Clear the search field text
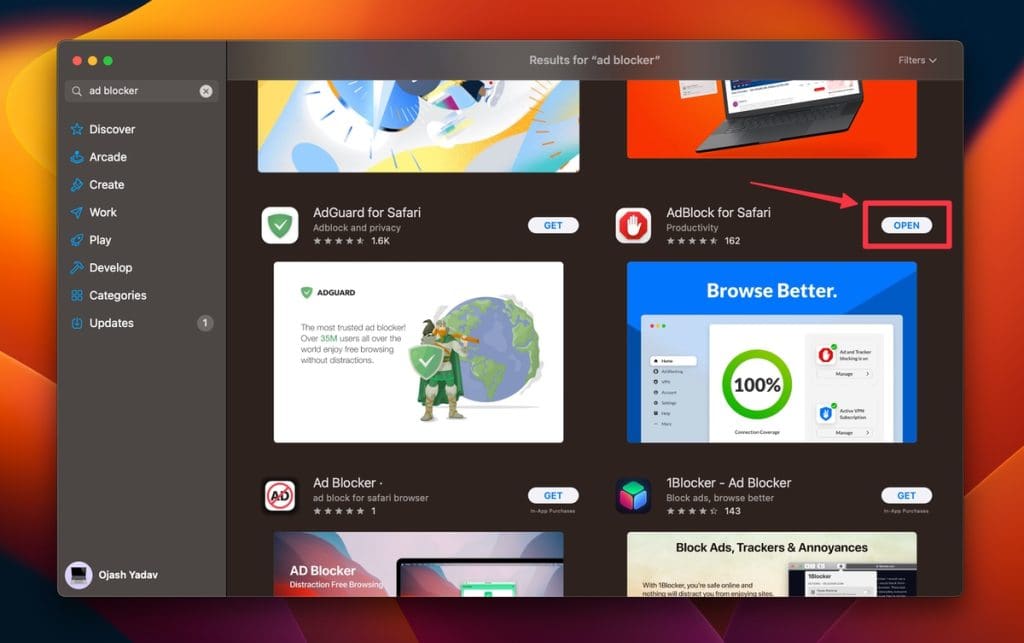1024x643 pixels. pos(206,91)
